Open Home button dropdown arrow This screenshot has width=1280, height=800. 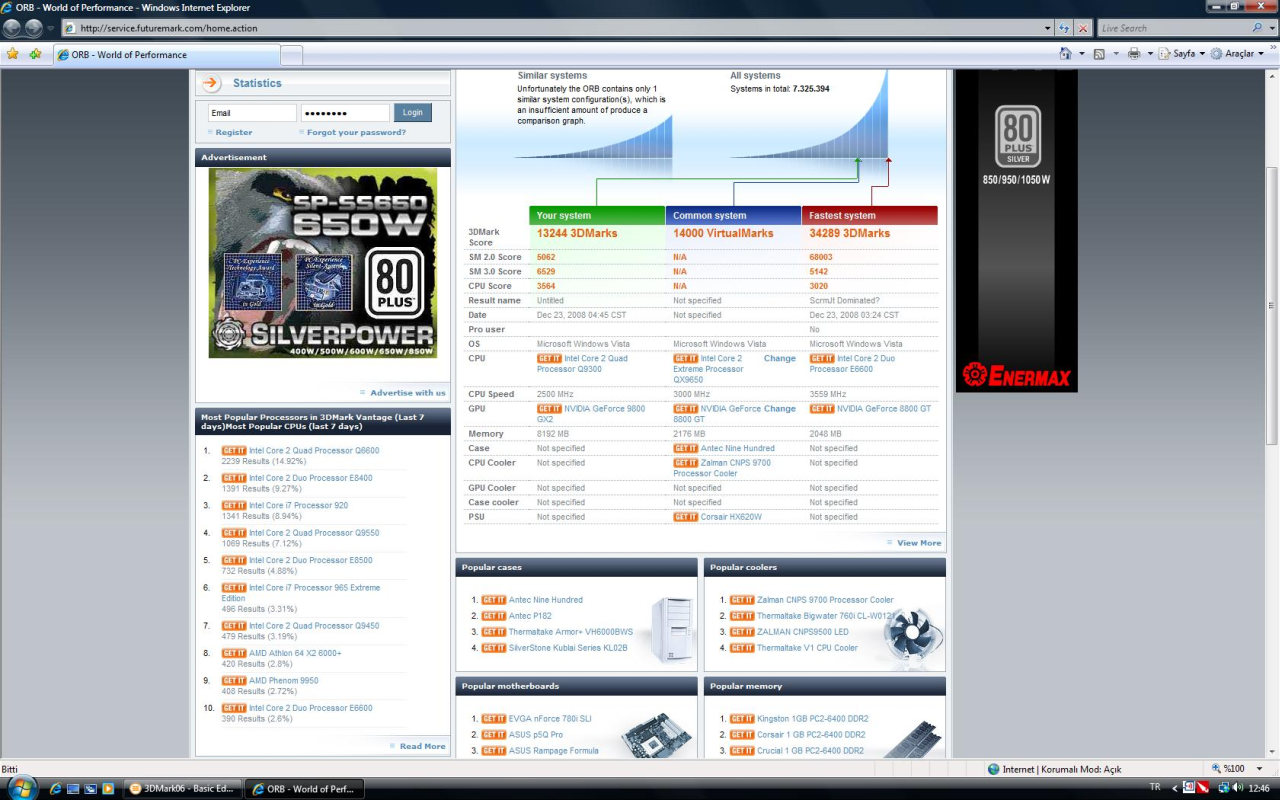click(x=1082, y=54)
